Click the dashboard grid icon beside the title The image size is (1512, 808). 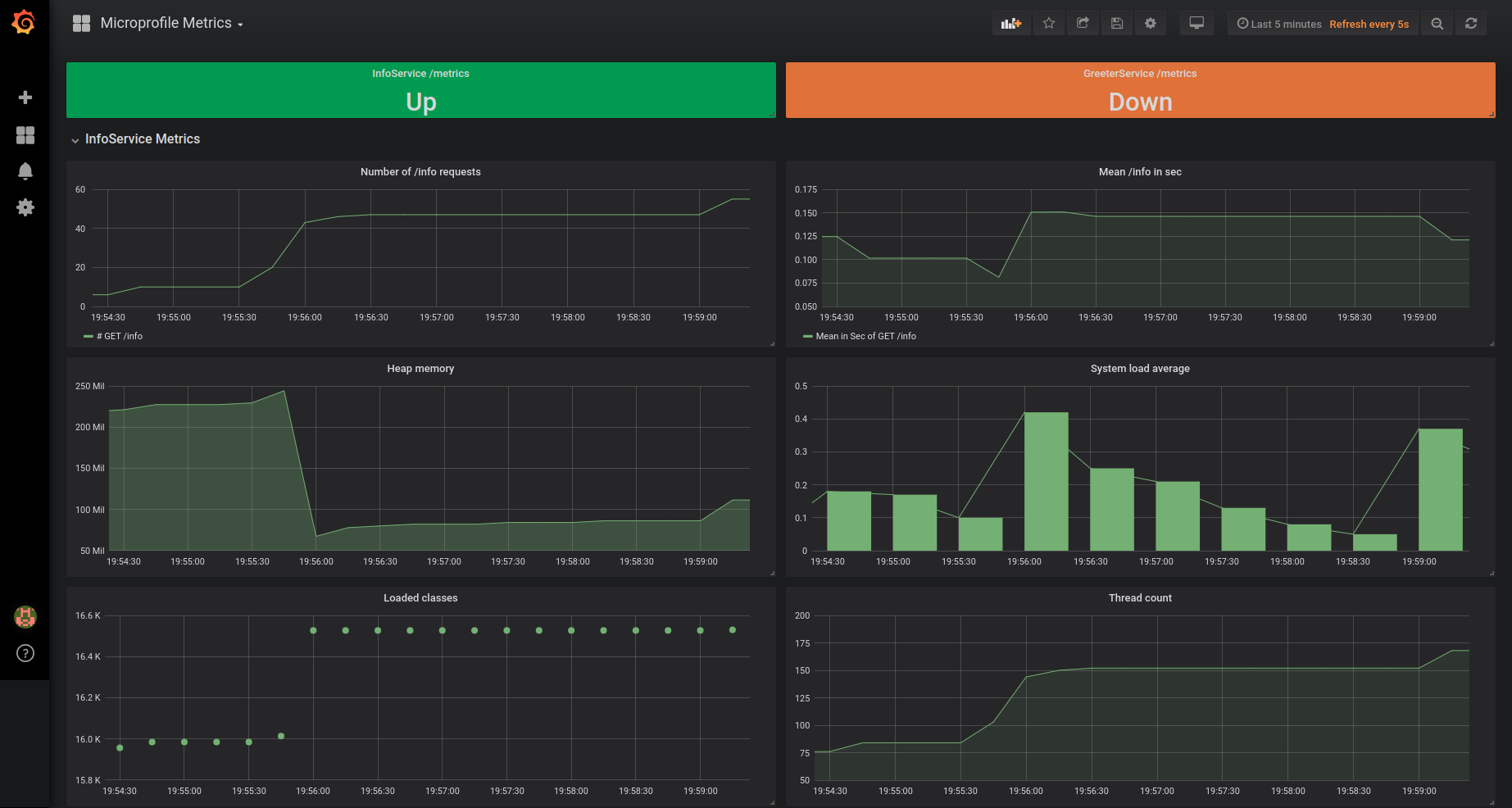point(81,23)
